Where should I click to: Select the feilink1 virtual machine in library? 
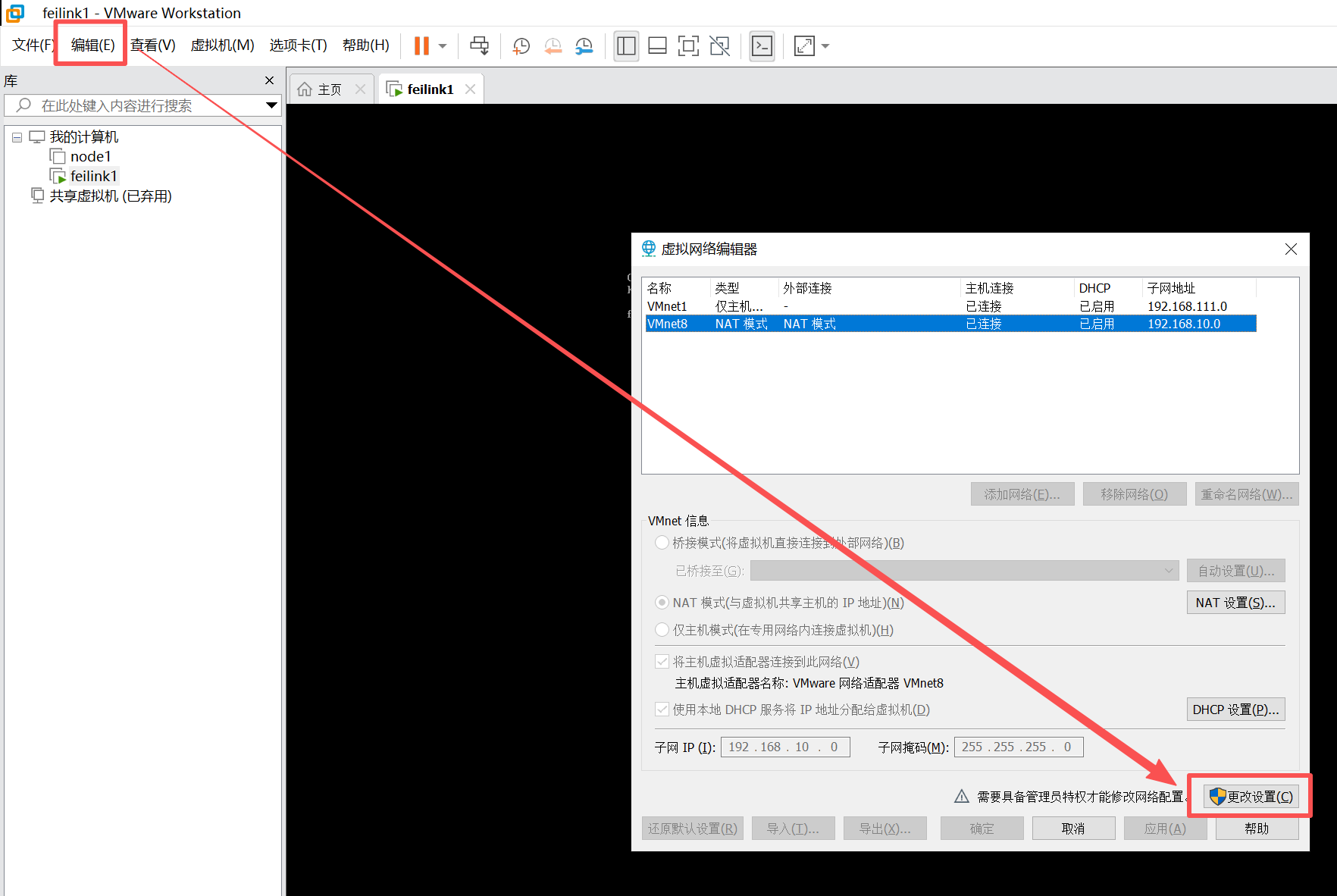coord(93,176)
